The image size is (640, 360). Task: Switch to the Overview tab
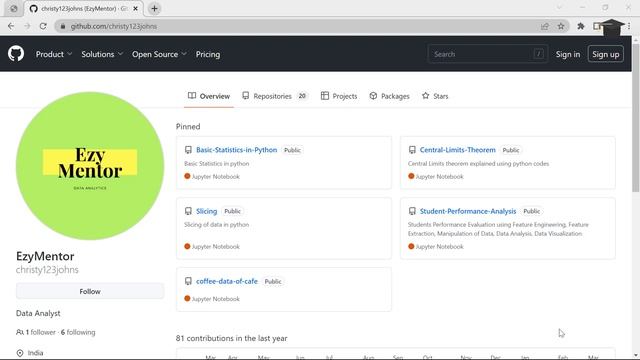(209, 96)
